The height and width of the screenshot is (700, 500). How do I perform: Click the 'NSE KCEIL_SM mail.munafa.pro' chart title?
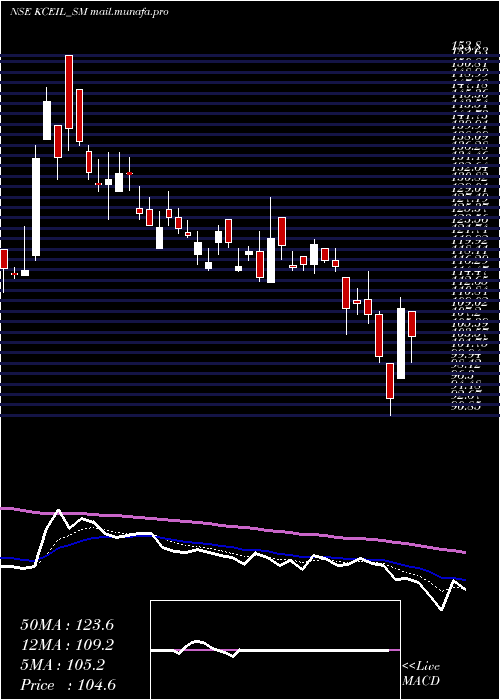pyautogui.click(x=89, y=12)
